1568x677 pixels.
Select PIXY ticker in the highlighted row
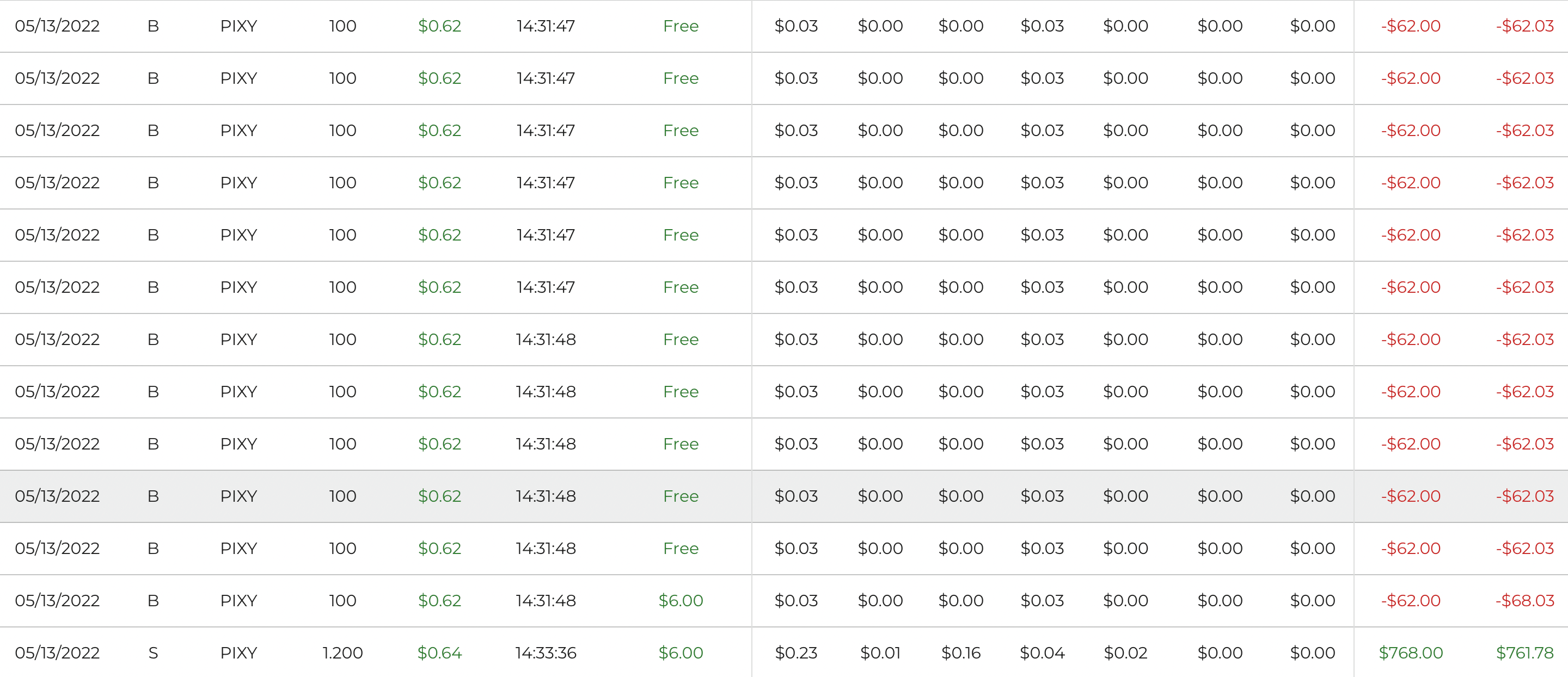pos(238,496)
